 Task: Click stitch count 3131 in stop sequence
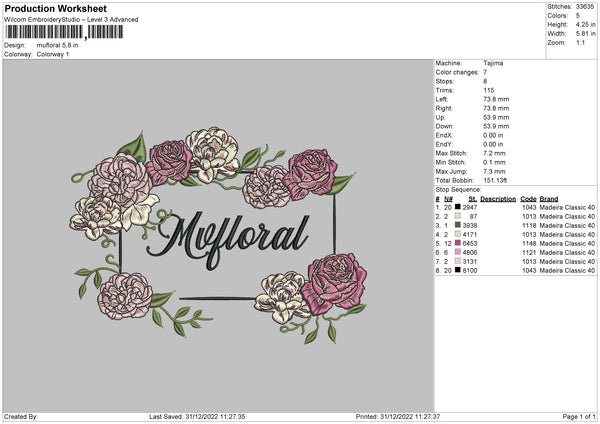point(470,261)
